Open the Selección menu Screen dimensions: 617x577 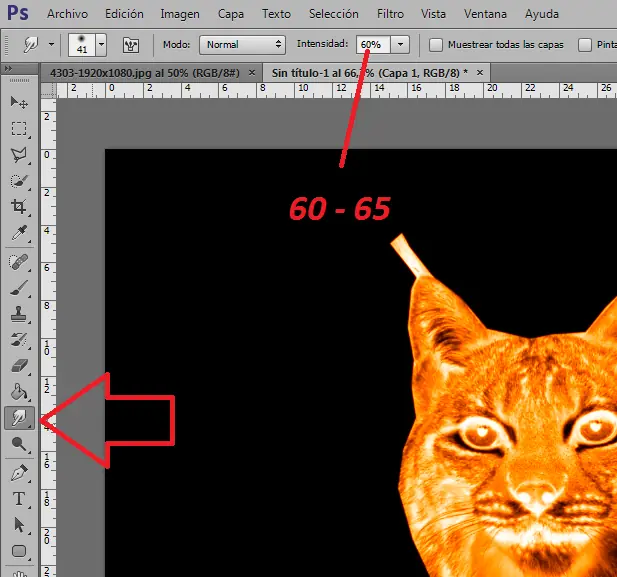[x=334, y=14]
